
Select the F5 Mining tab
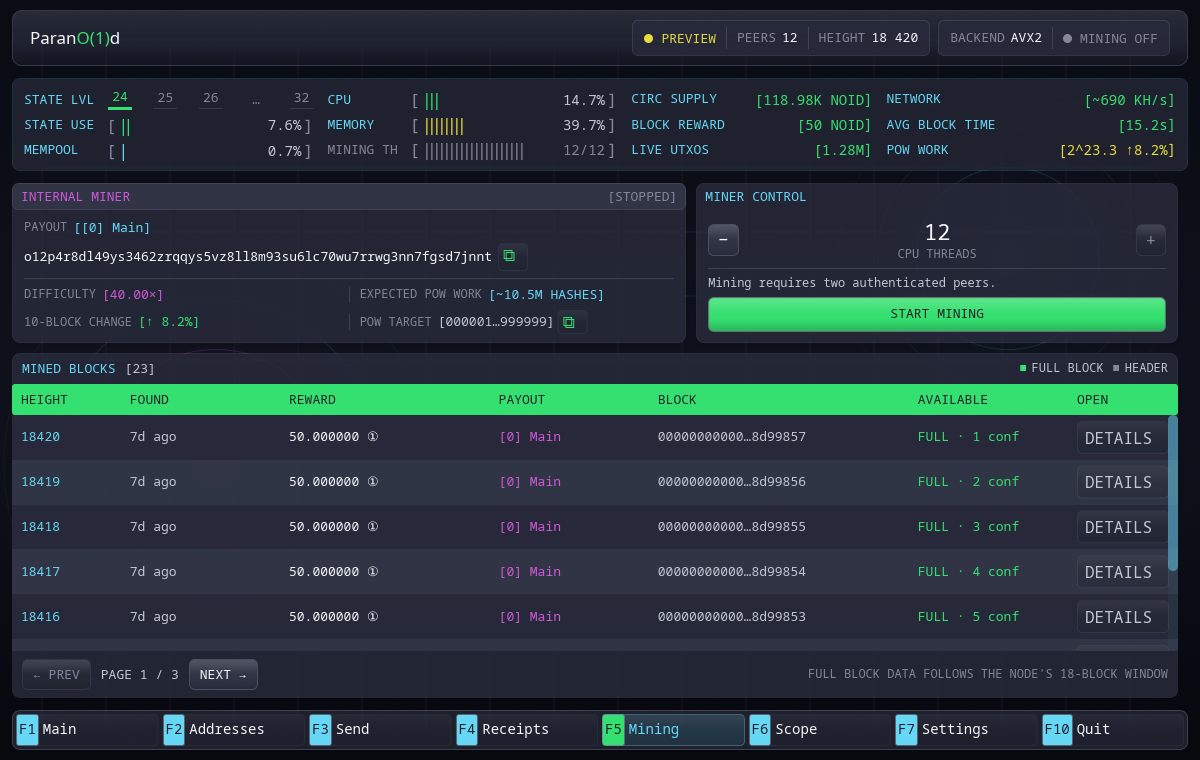tap(673, 729)
